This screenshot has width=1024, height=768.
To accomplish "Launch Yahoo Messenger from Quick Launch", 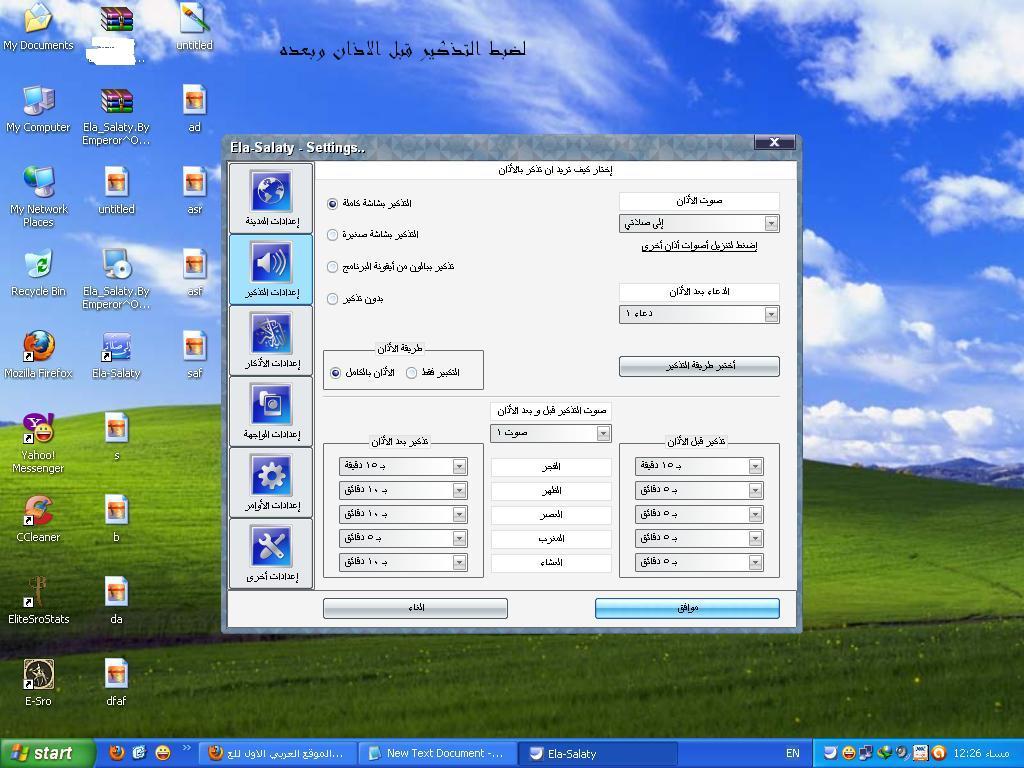I will click(163, 753).
